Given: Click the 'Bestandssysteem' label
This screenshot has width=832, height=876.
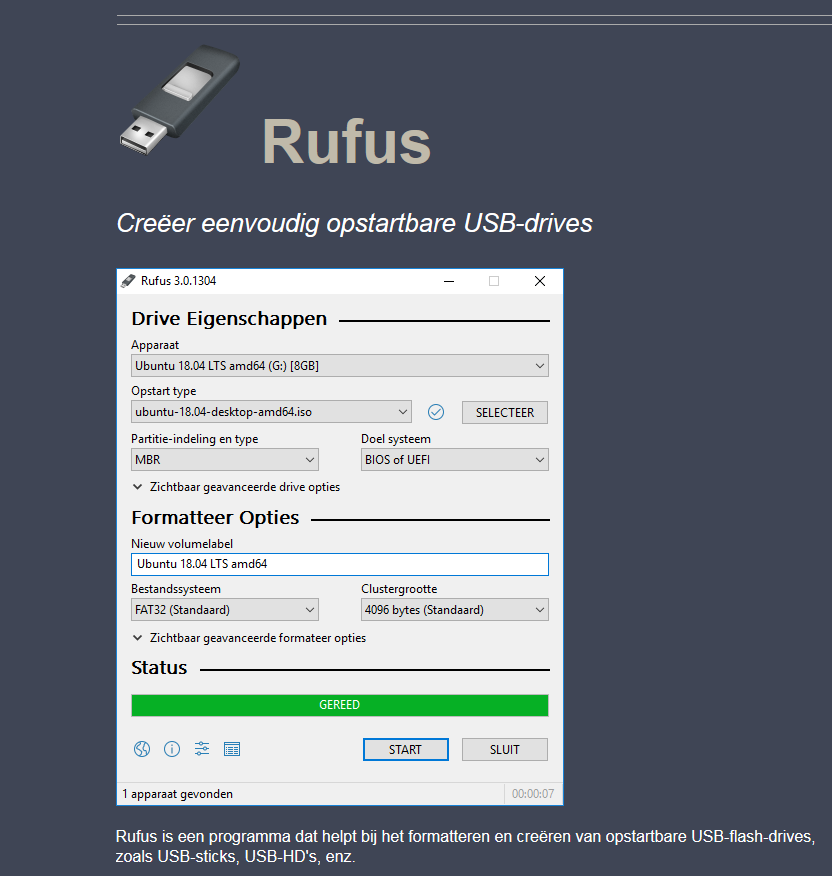Looking at the screenshot, I should point(176,589).
